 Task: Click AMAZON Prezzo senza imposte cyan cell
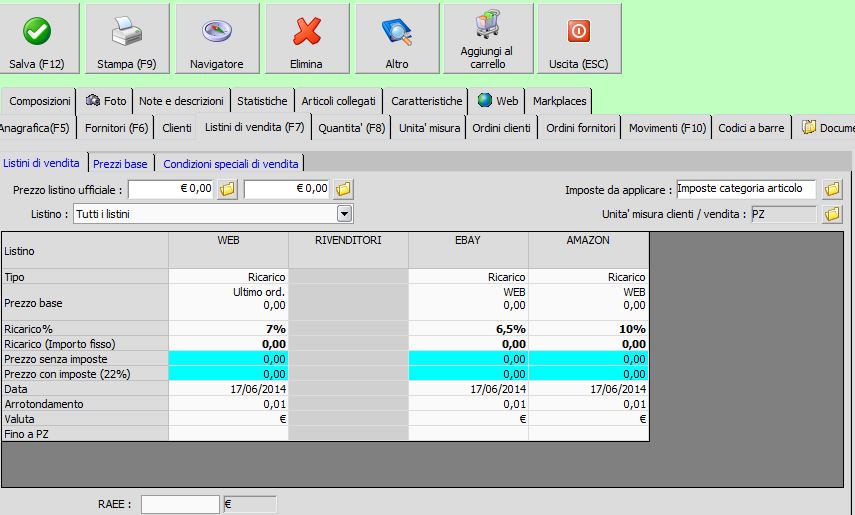[588, 359]
